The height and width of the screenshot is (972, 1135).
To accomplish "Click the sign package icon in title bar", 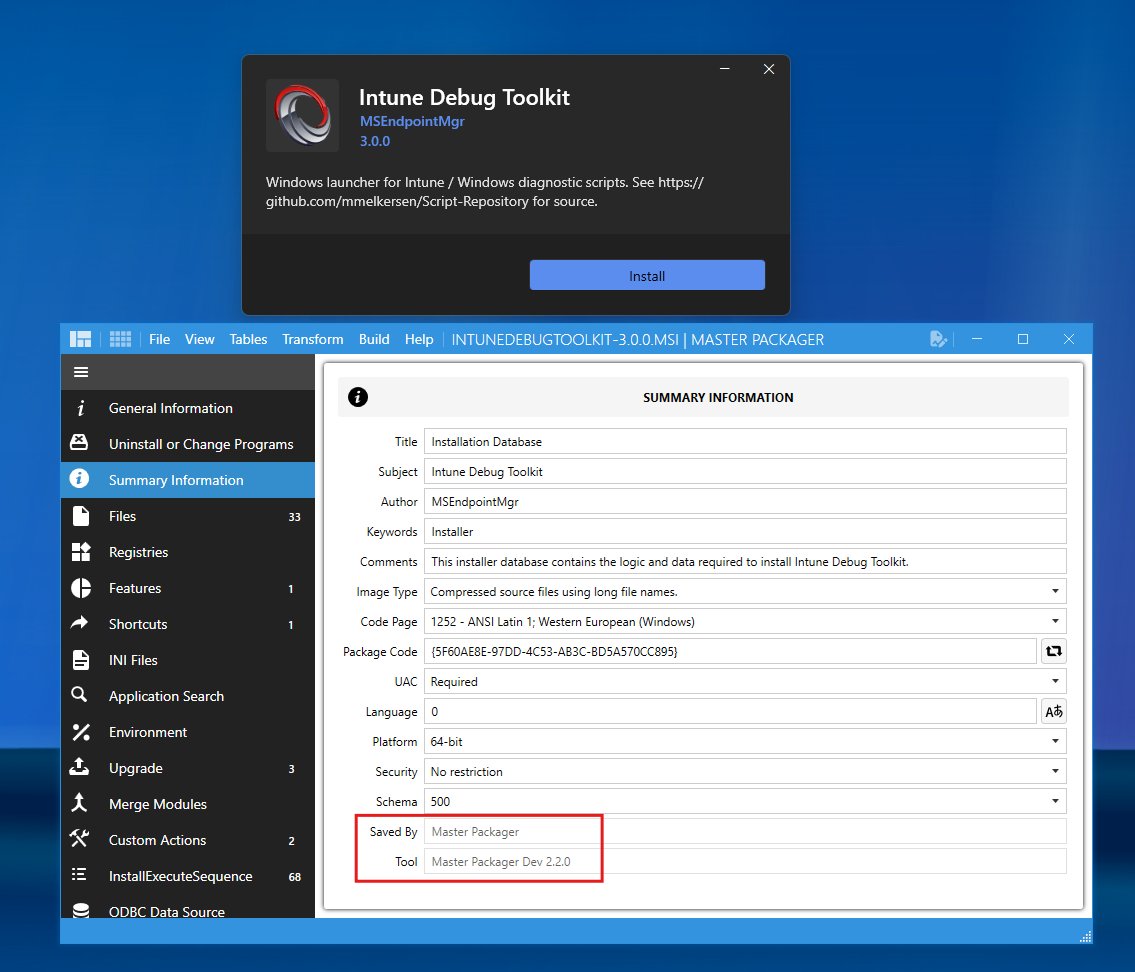I will (x=938, y=339).
